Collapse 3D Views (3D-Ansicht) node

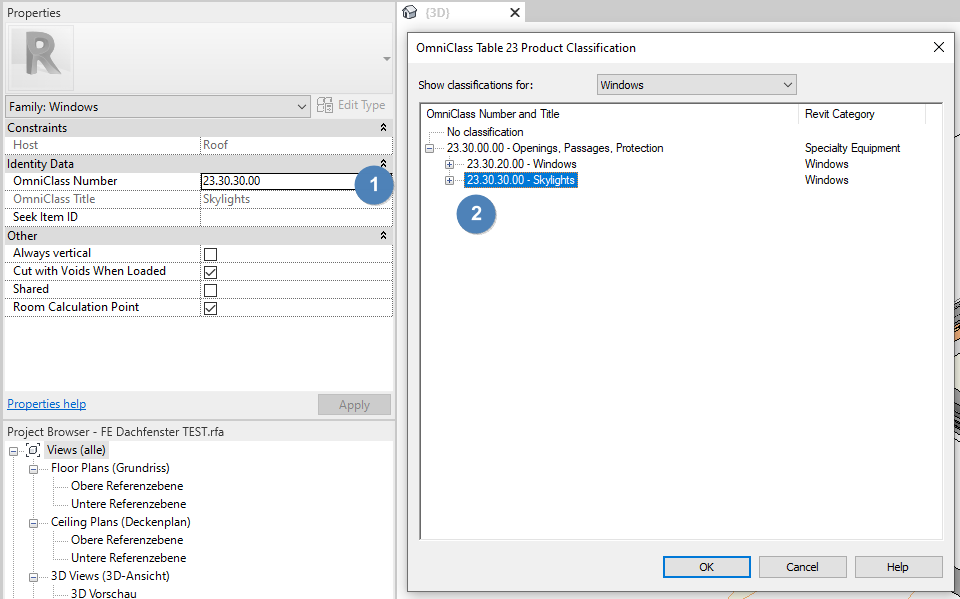34,577
